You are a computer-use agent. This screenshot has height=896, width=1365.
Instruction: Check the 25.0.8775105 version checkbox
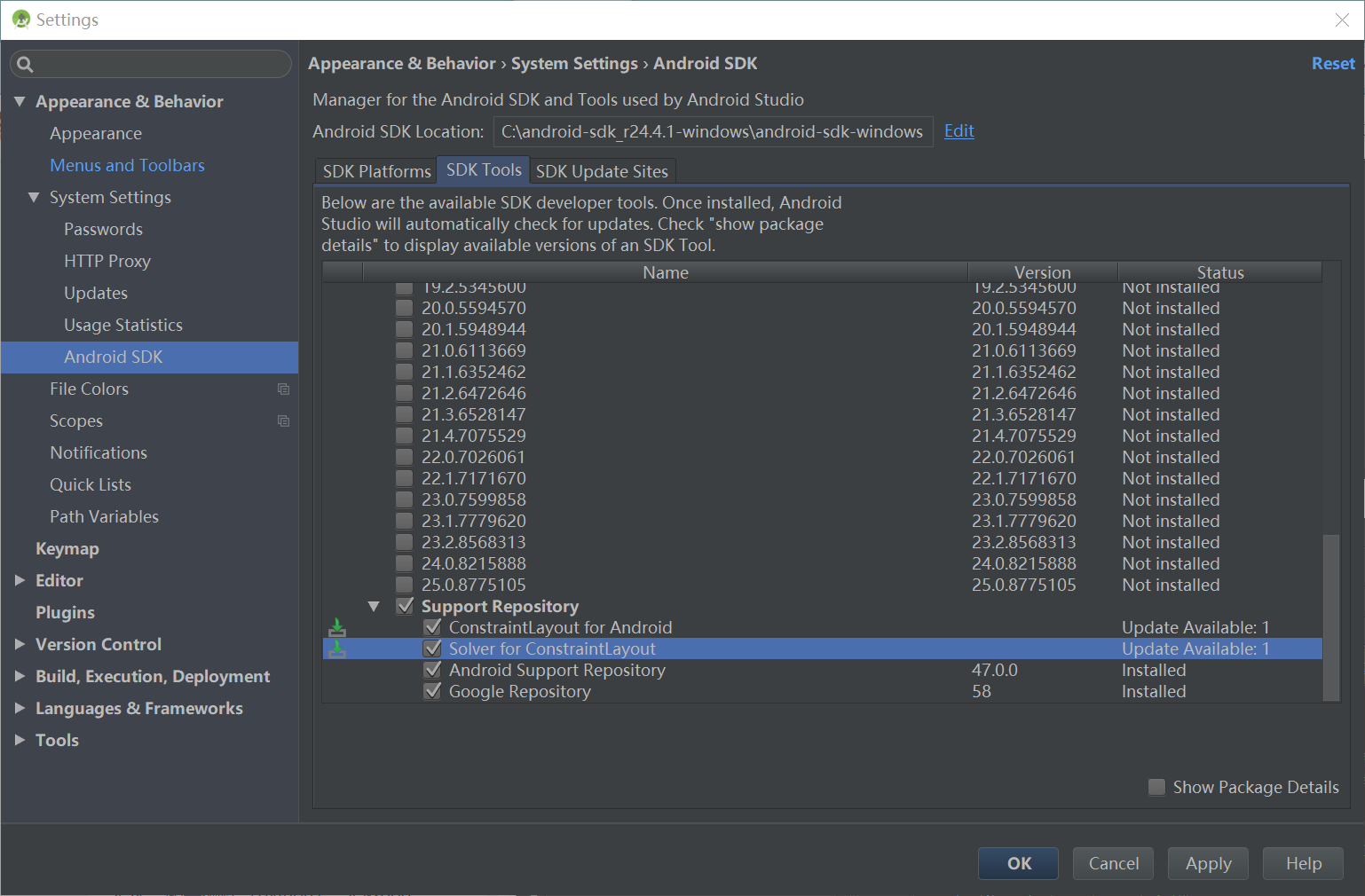[405, 585]
